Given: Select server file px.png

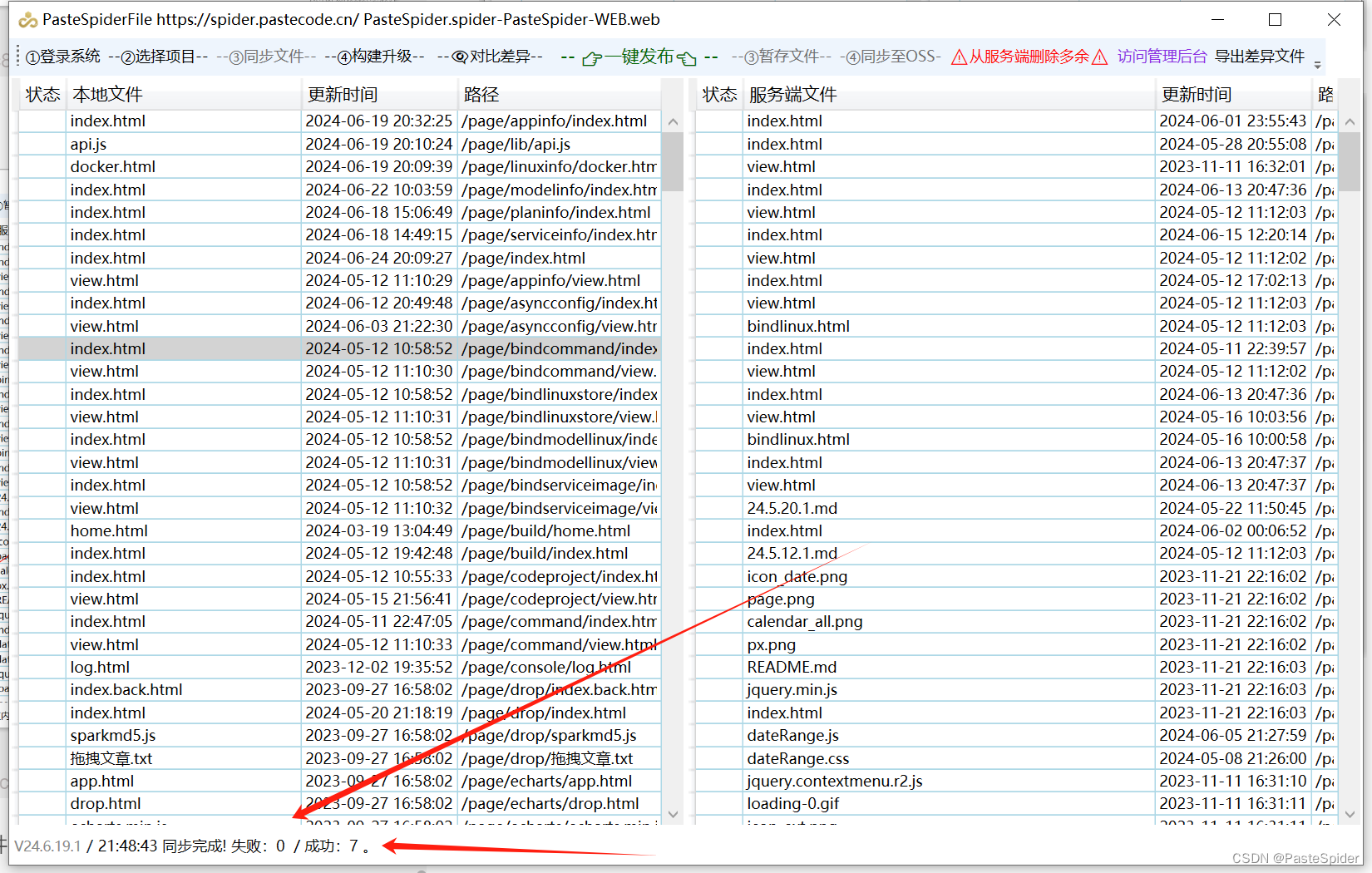Looking at the screenshot, I should 772,644.
